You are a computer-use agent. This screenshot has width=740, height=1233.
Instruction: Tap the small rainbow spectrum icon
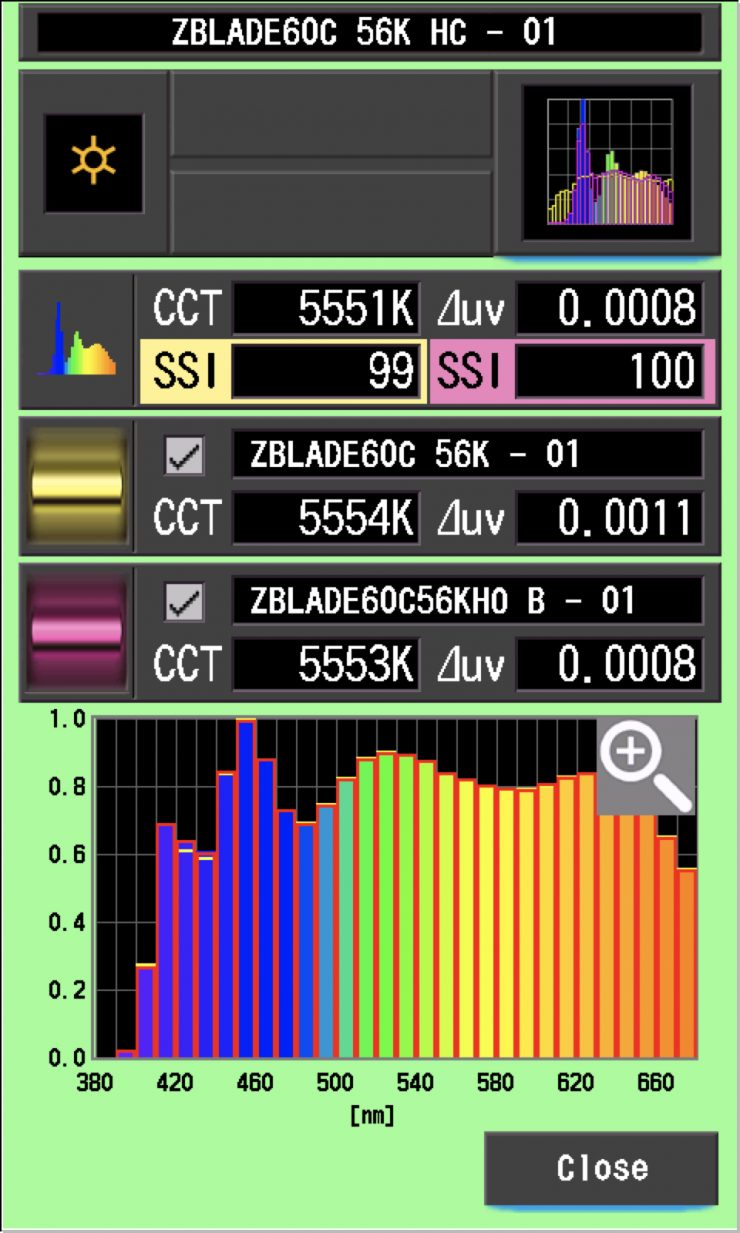point(76,340)
